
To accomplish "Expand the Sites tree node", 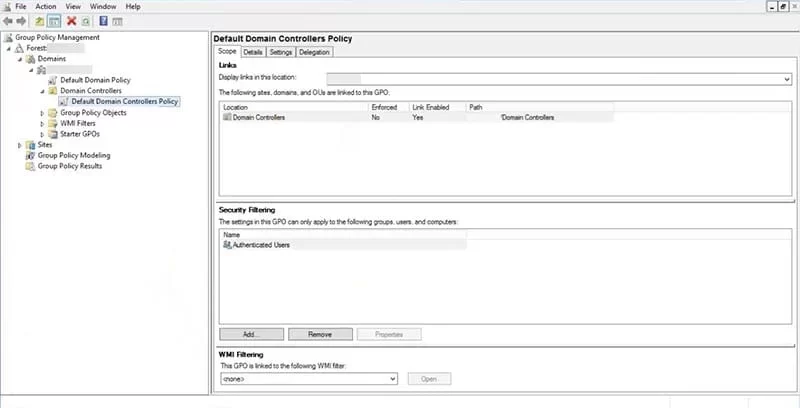I will [19, 145].
